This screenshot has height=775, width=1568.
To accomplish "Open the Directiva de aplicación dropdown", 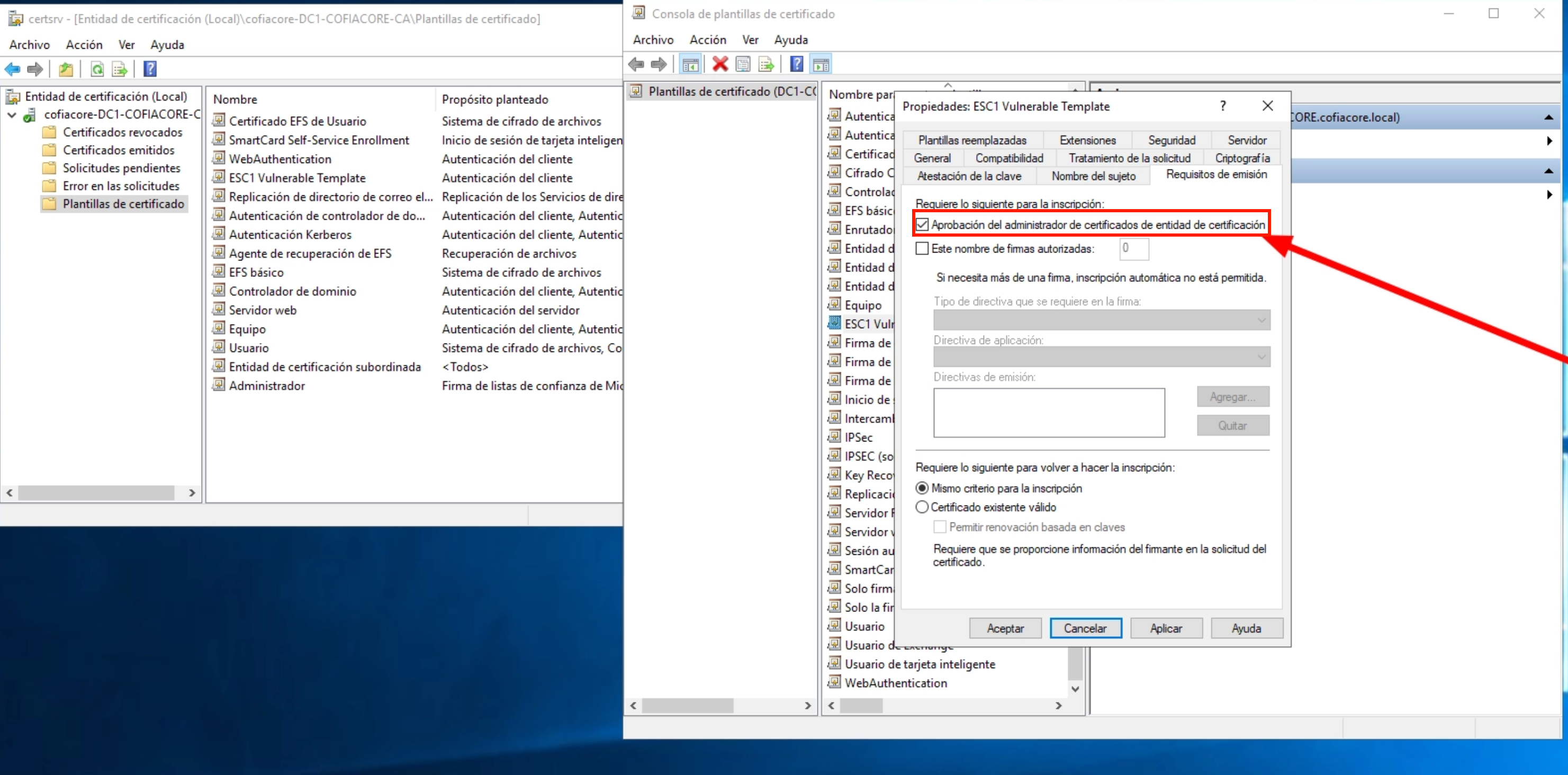I will point(1102,357).
